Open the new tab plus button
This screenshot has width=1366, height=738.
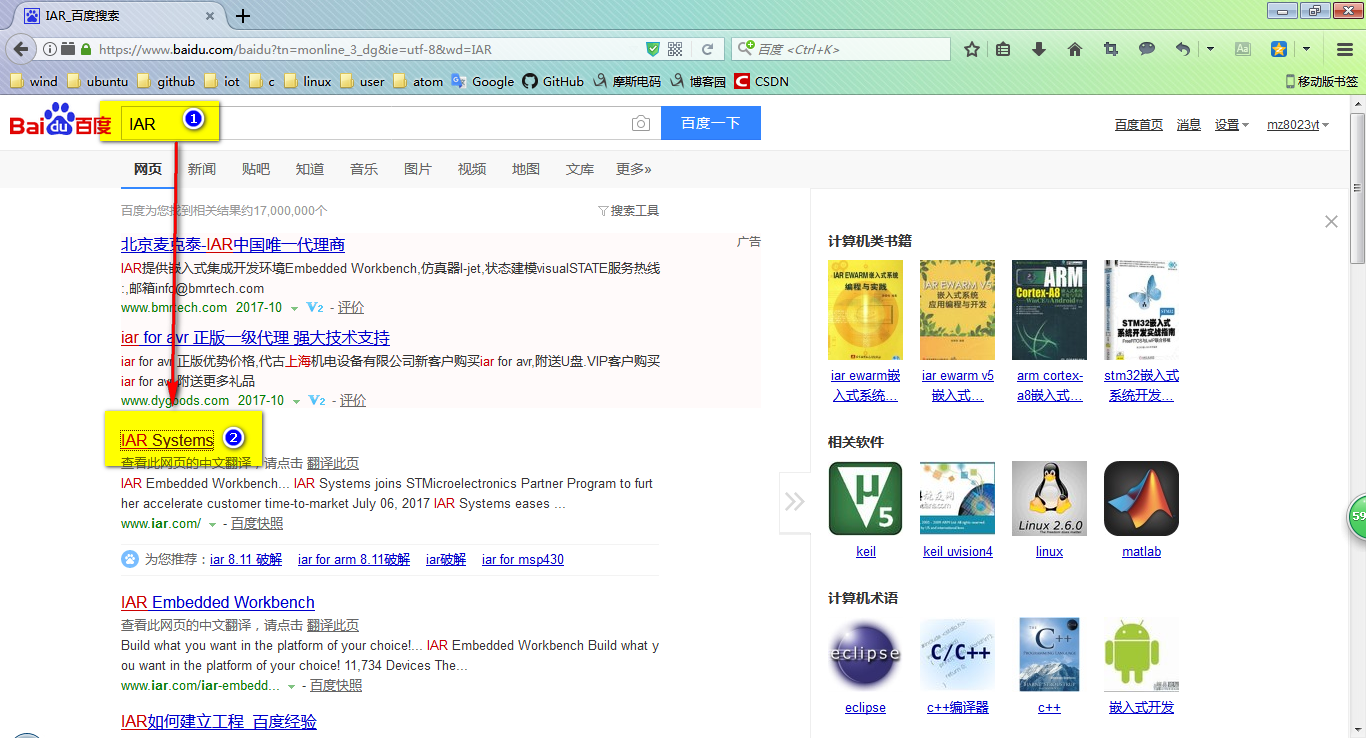point(243,16)
